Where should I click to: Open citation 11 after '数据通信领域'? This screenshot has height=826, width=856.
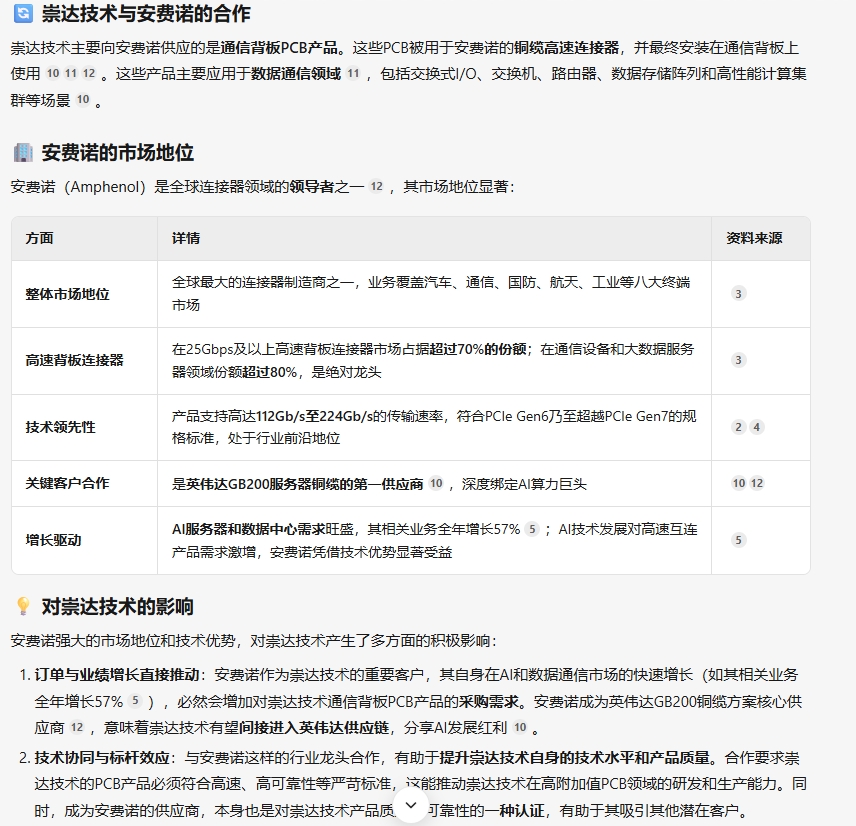[x=353, y=73]
